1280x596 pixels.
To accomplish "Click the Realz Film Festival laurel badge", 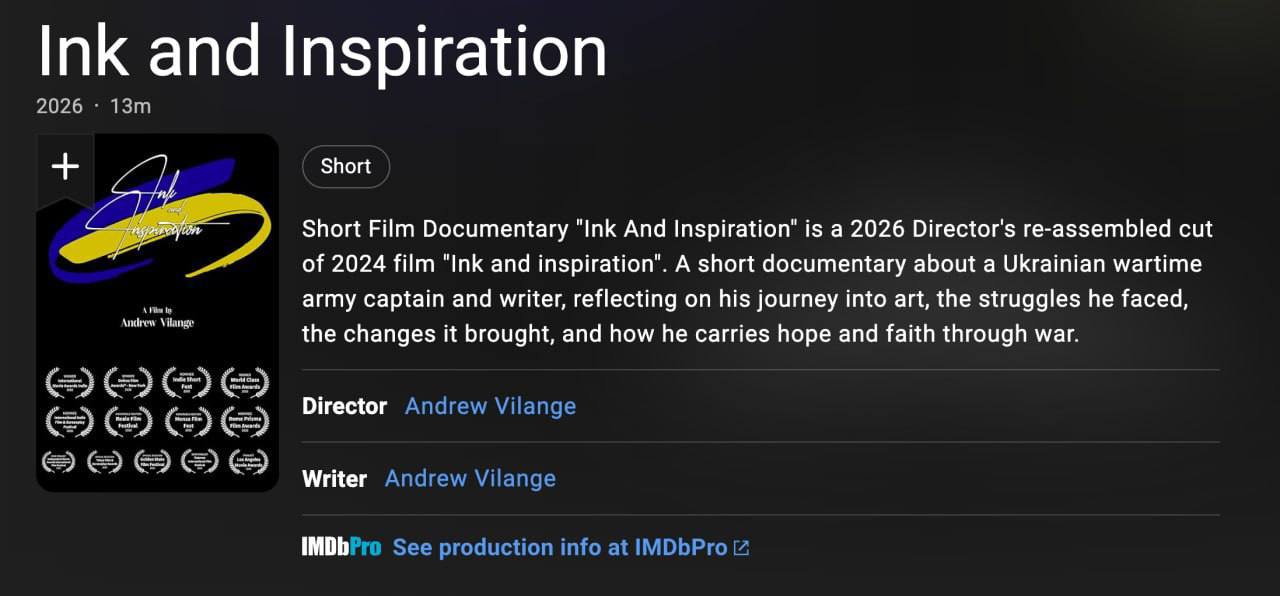I will pyautogui.click(x=128, y=422).
